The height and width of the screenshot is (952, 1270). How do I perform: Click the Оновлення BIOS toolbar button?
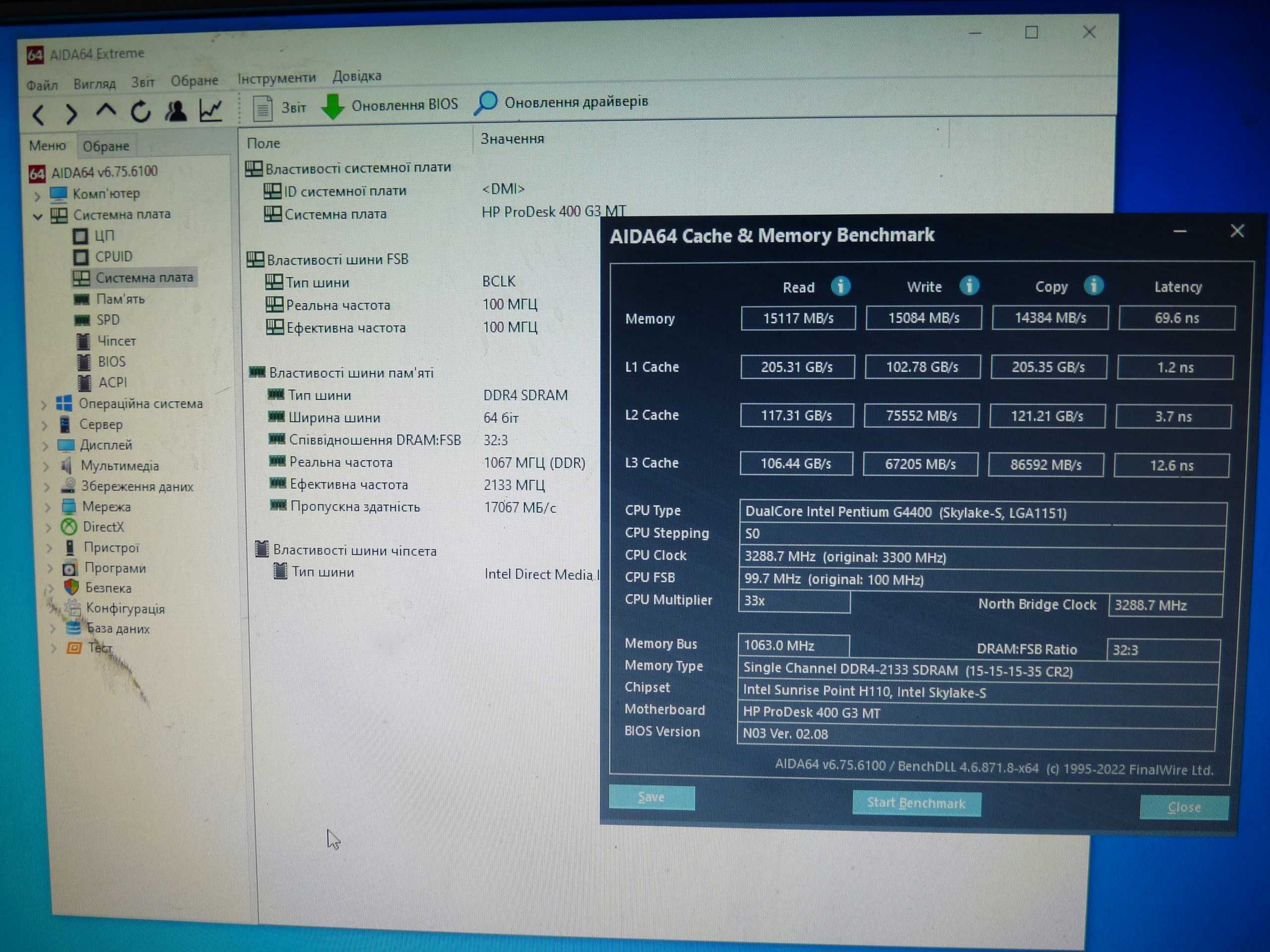pyautogui.click(x=390, y=105)
